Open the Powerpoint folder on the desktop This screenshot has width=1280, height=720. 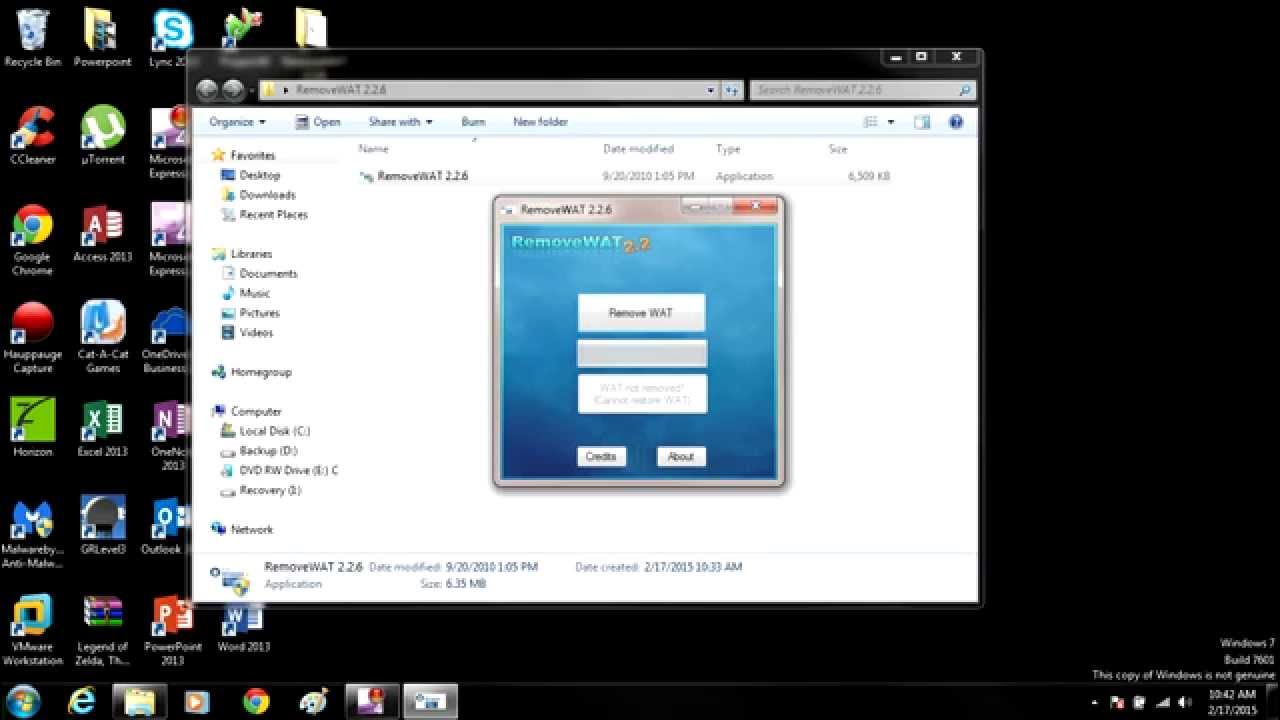coord(102,38)
